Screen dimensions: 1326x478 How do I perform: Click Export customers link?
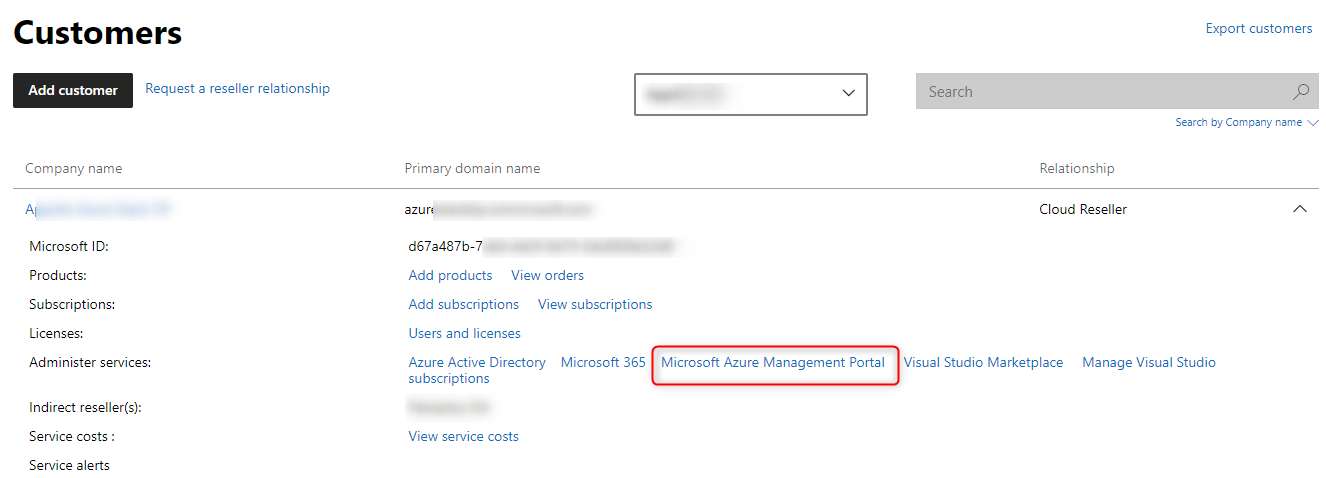1258,28
